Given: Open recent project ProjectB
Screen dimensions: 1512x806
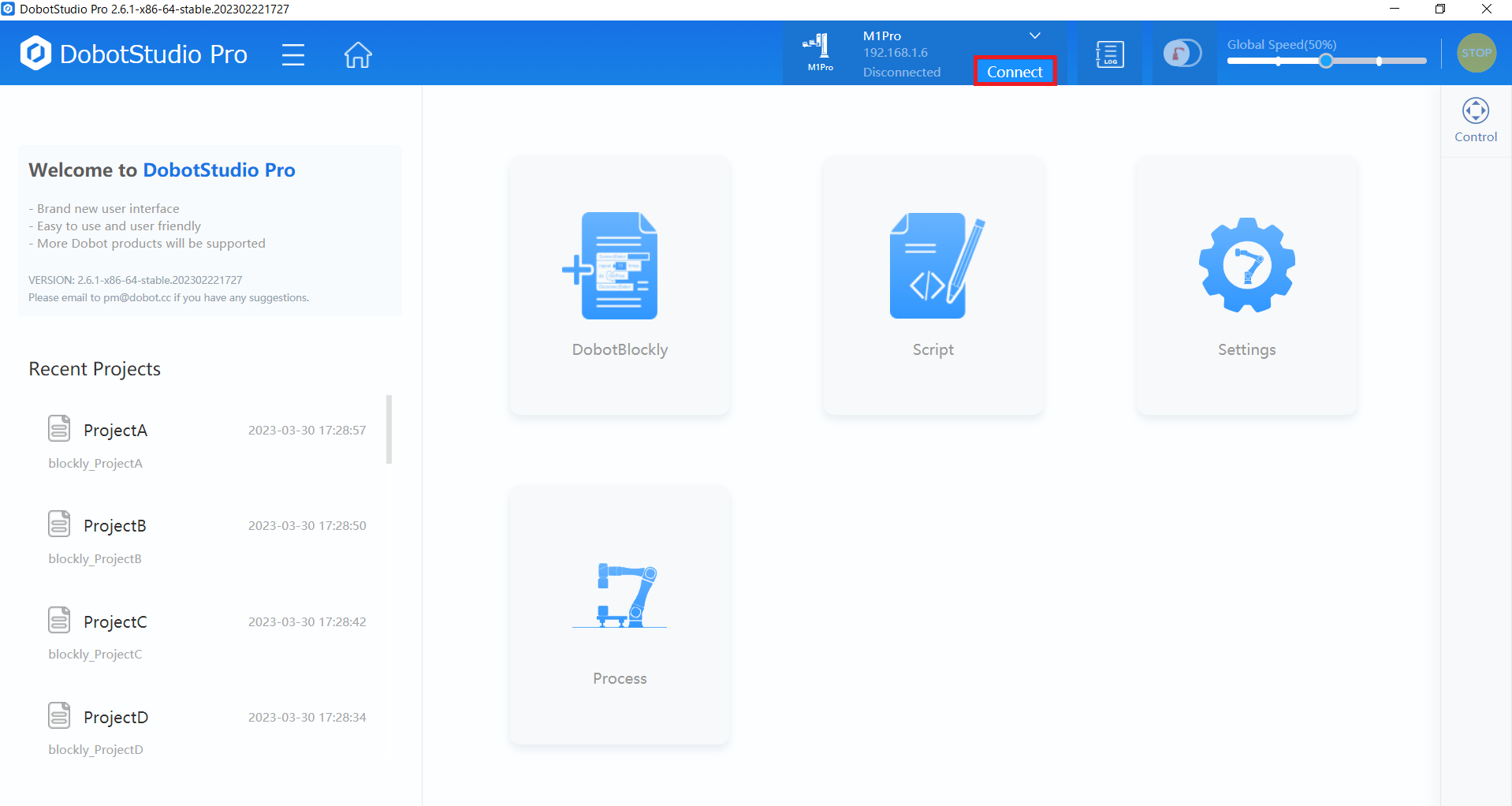Looking at the screenshot, I should [207, 540].
